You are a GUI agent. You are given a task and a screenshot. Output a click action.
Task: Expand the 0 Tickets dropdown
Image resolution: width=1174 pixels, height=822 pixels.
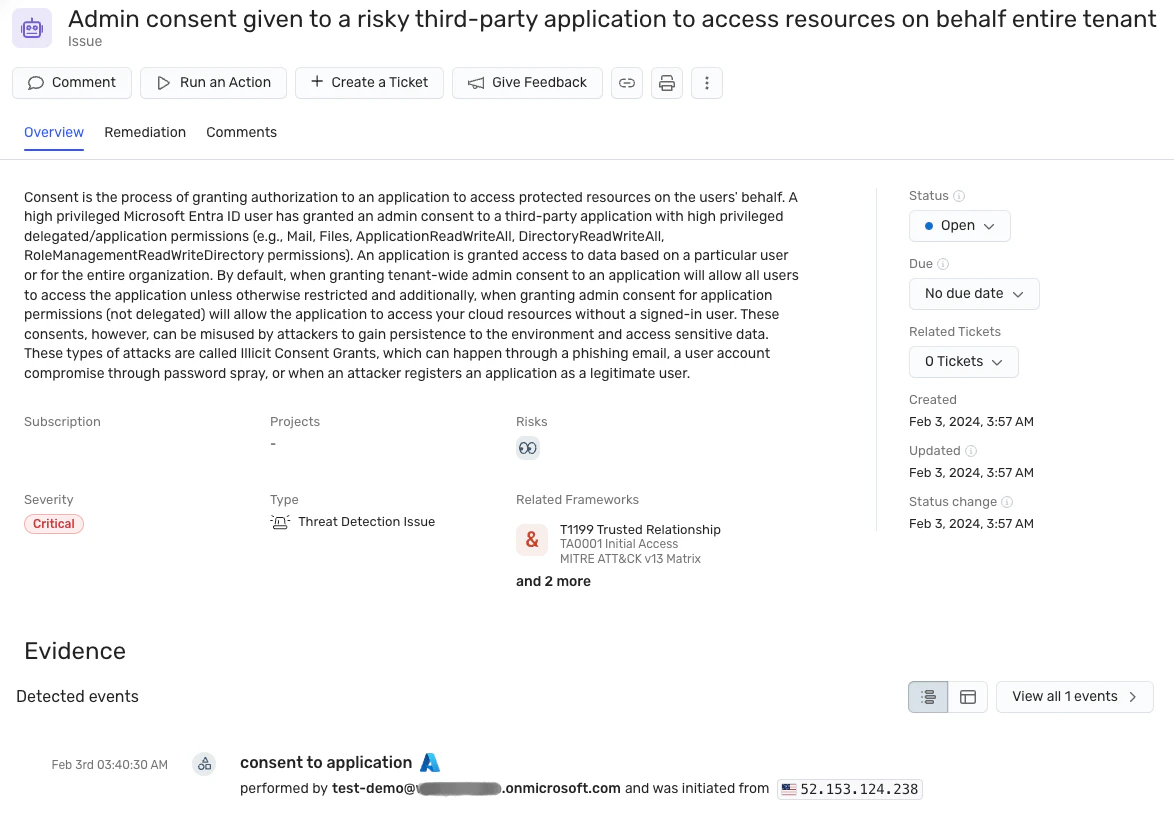click(963, 362)
